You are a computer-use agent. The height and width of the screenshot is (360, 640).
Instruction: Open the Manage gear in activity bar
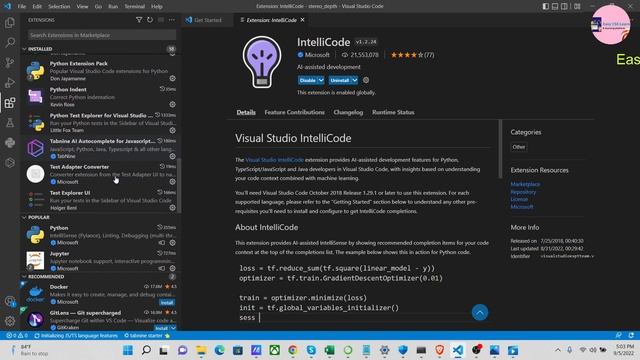[x=10, y=321]
